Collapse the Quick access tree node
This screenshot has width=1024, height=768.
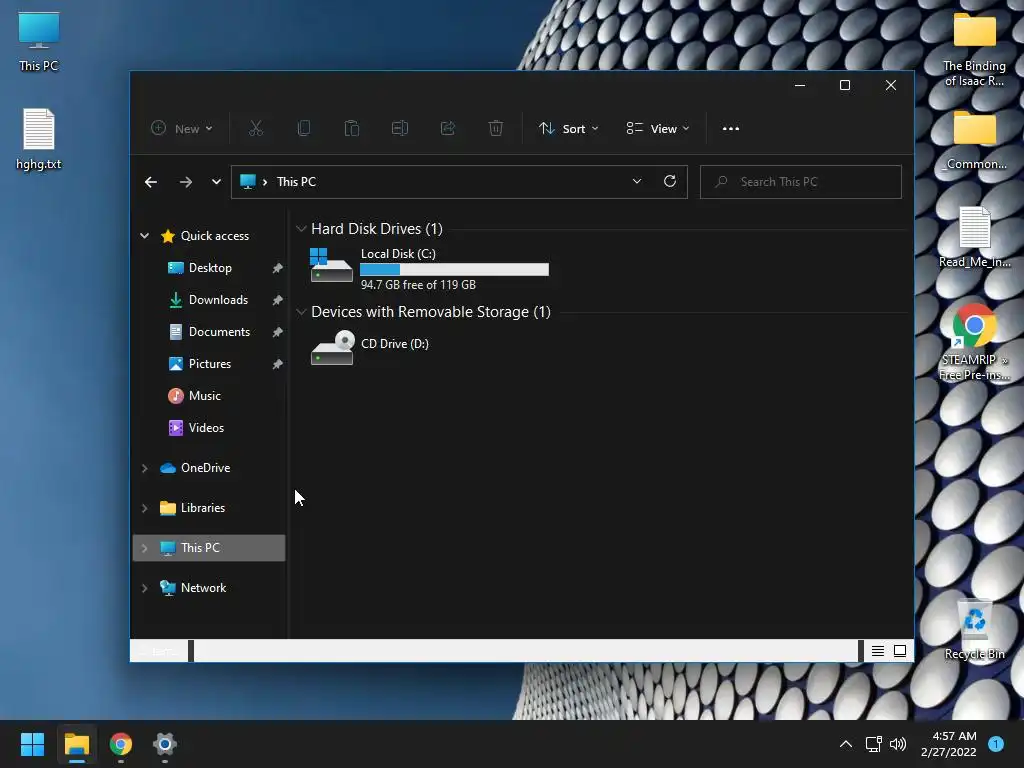click(144, 236)
